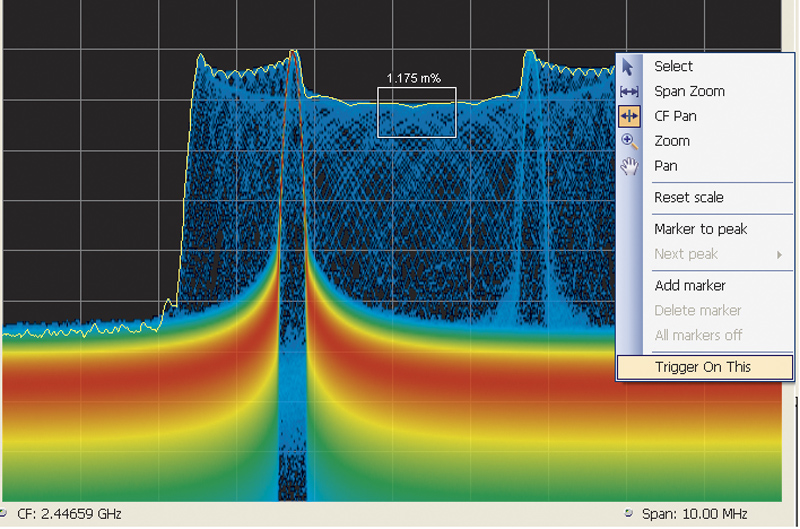The image size is (800, 529).
Task: Select the Pan hand icon
Action: (x=629, y=166)
